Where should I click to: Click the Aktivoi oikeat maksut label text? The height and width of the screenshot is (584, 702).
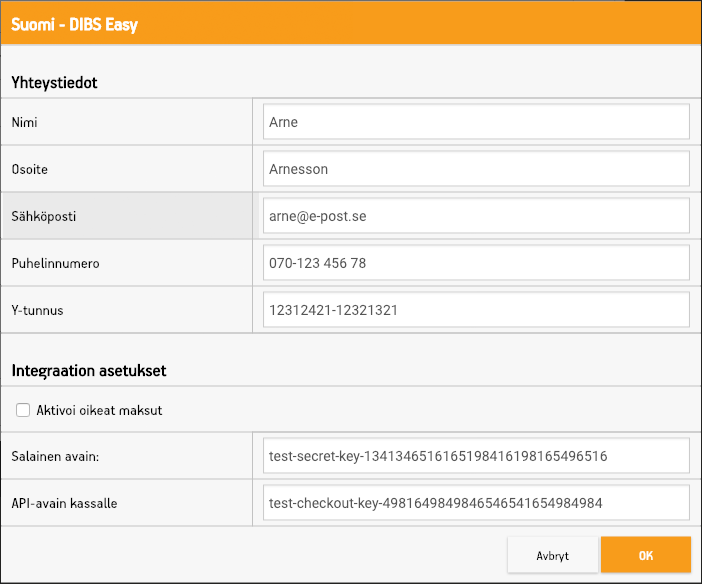pyautogui.click(x=99, y=410)
